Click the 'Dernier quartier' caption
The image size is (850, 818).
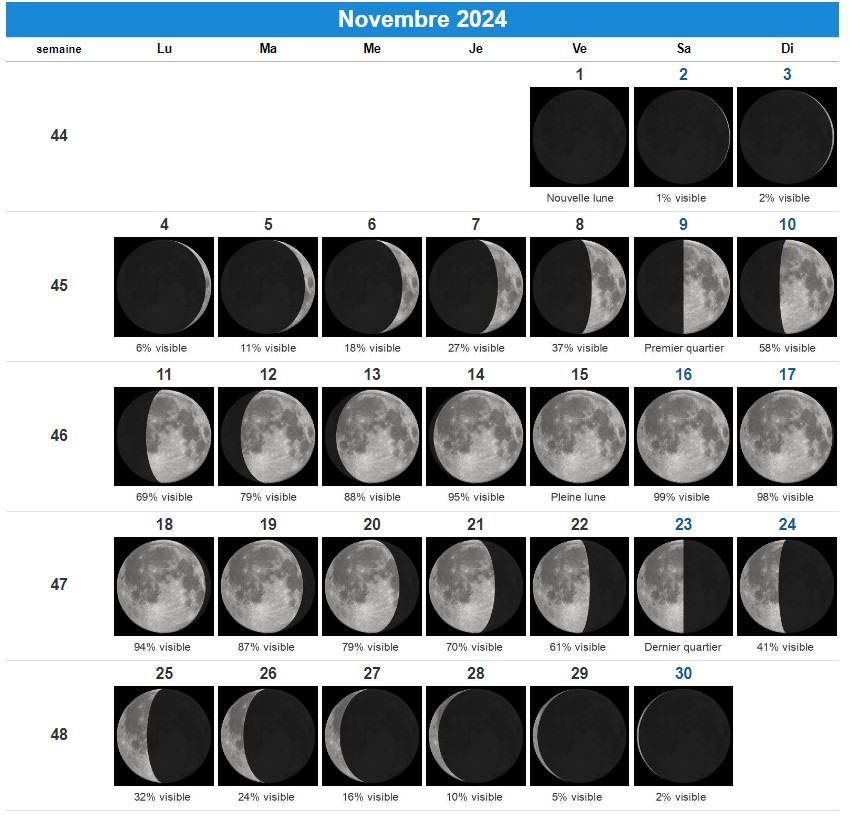(x=682, y=647)
